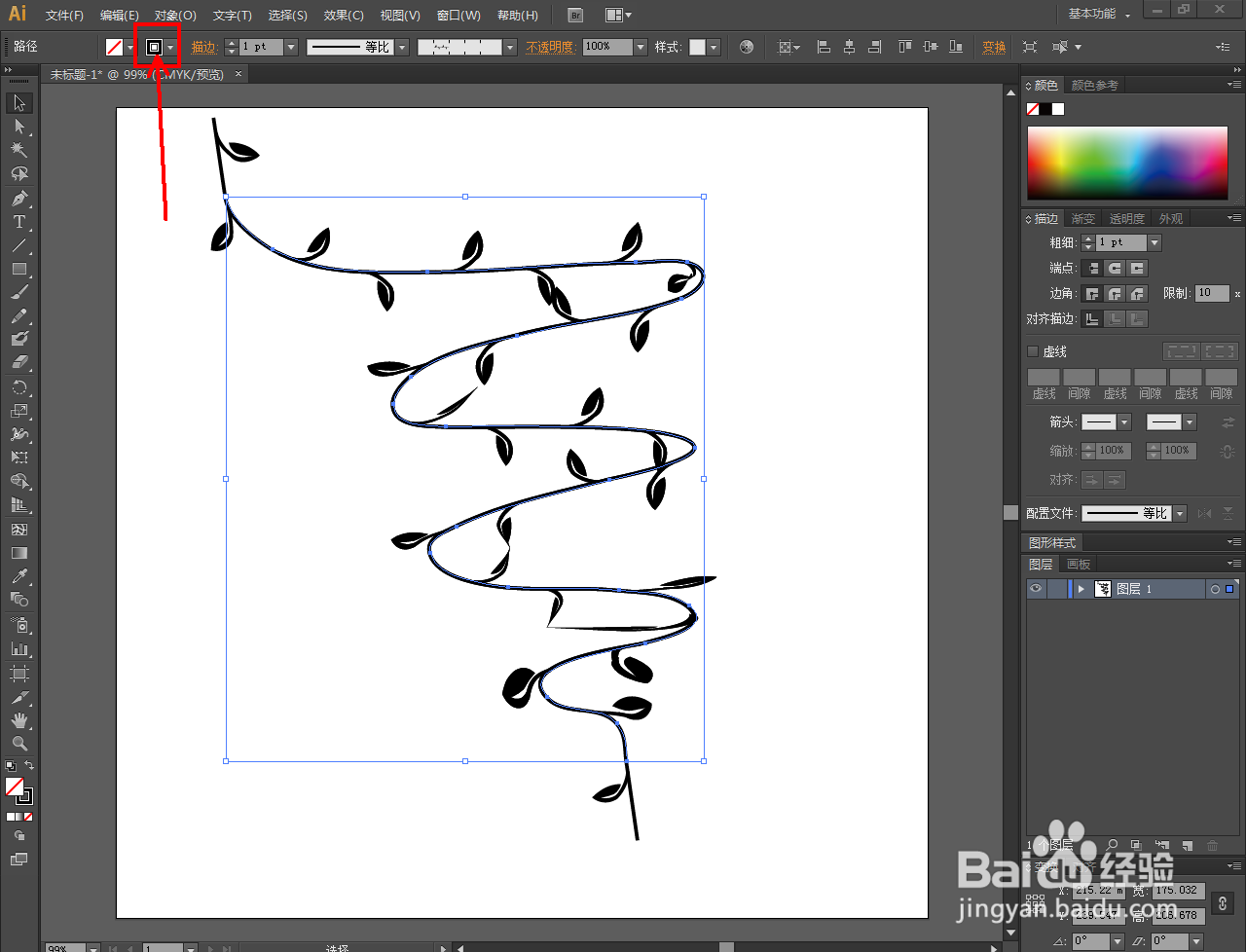The image size is (1246, 952).
Task: Close the 未标题-1 document tab
Action: pos(238,74)
